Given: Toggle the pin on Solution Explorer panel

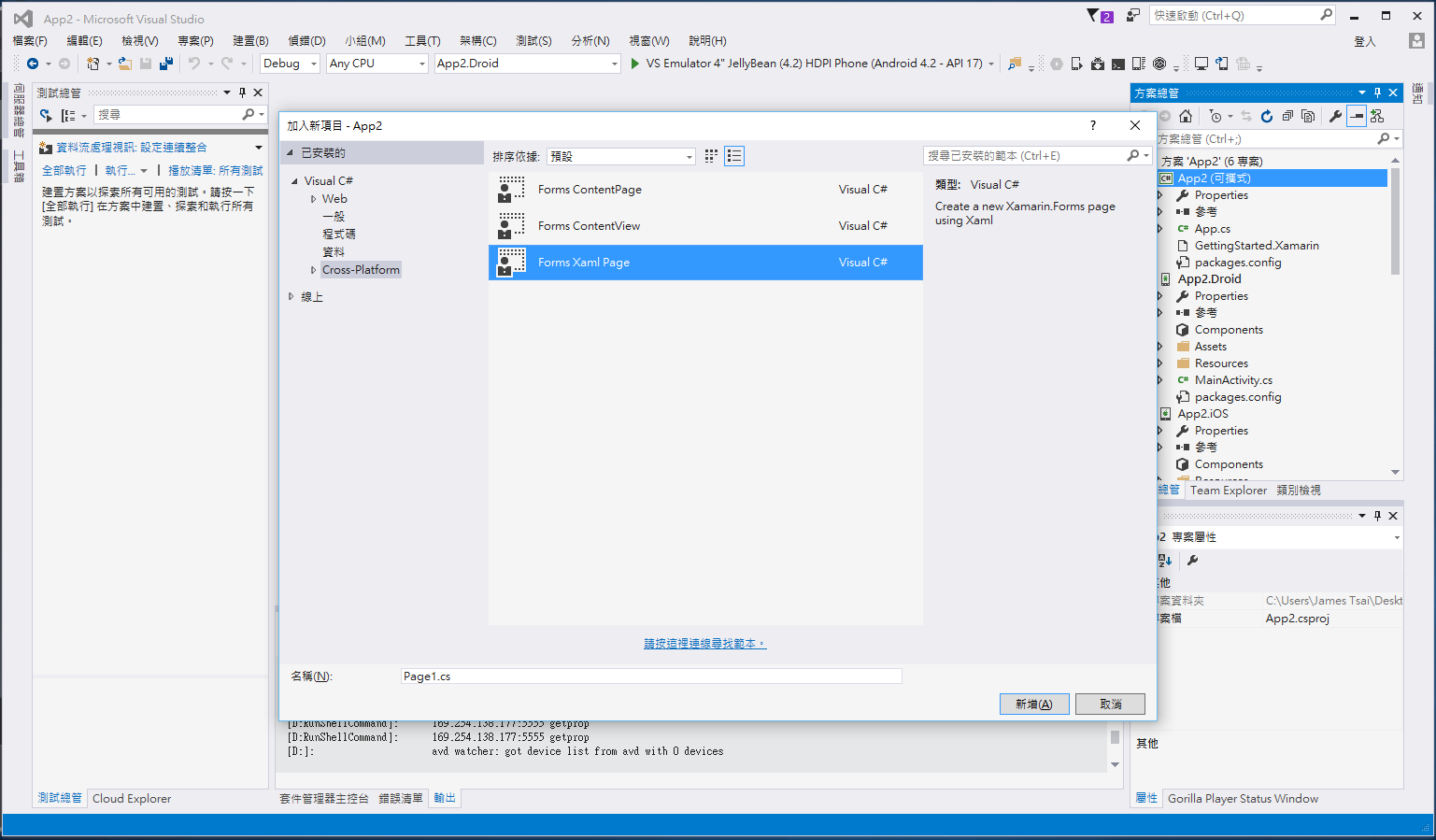Looking at the screenshot, I should [1377, 93].
